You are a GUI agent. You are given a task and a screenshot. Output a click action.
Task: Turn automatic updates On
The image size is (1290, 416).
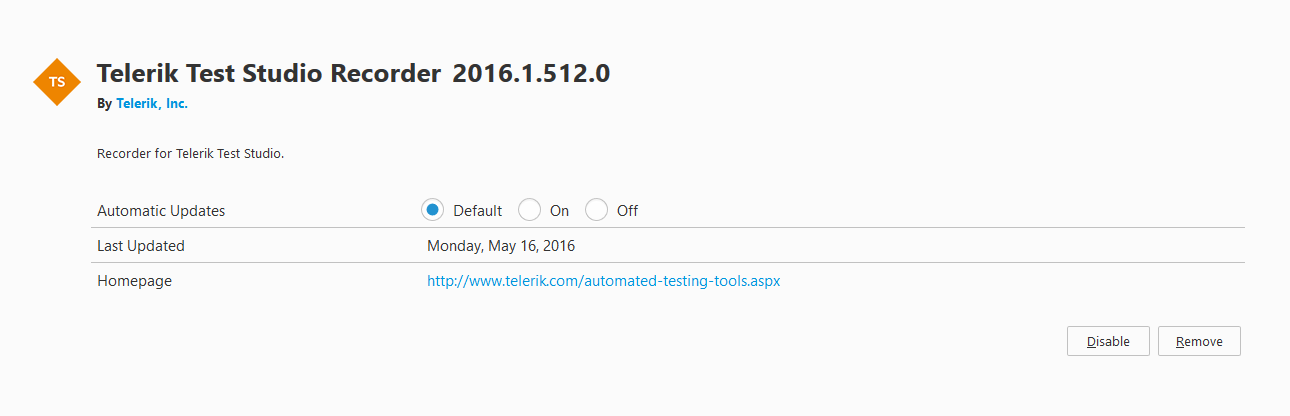point(530,210)
